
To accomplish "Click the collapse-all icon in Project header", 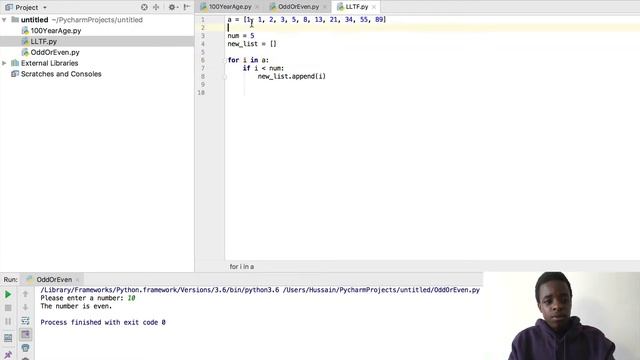I will pyautogui.click(x=156, y=7).
